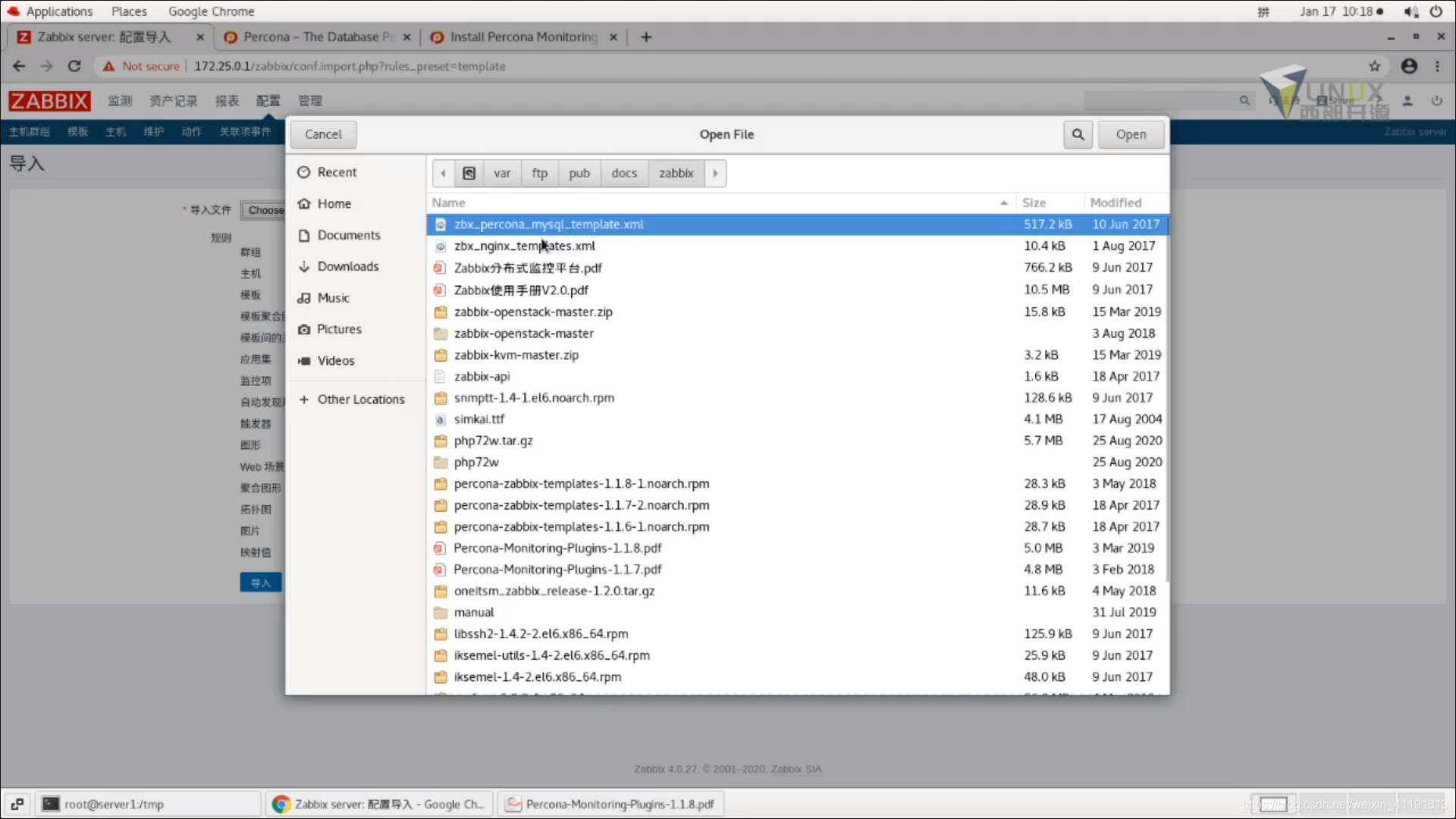Select zbx_percona_mysql_template.xml file
This screenshot has height=819, width=1456.
pyautogui.click(x=797, y=224)
